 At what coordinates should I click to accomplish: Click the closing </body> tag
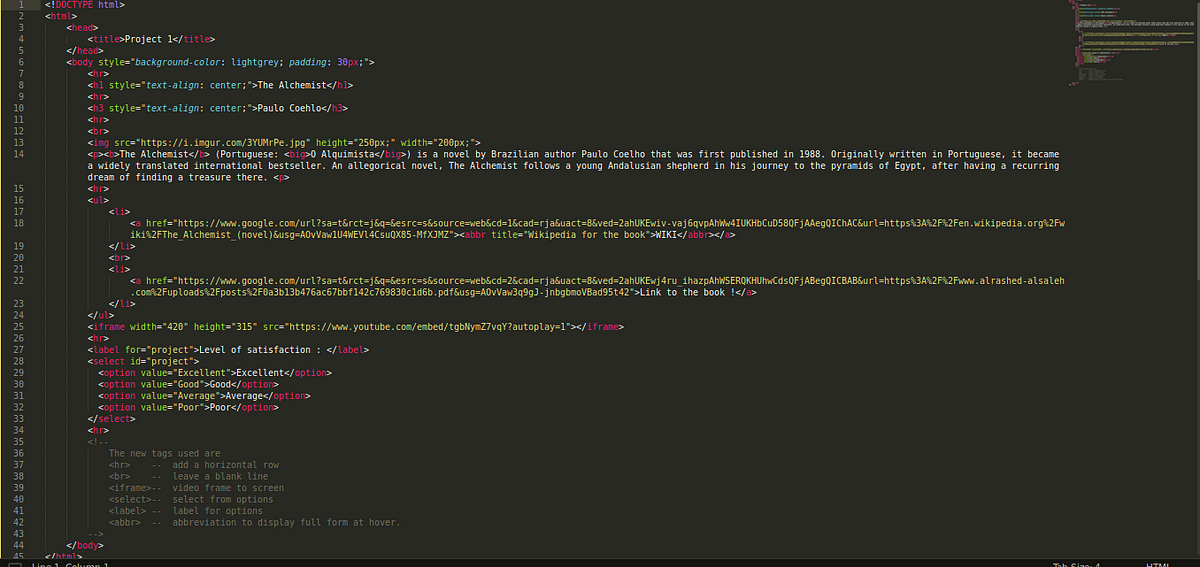[x=84, y=545]
